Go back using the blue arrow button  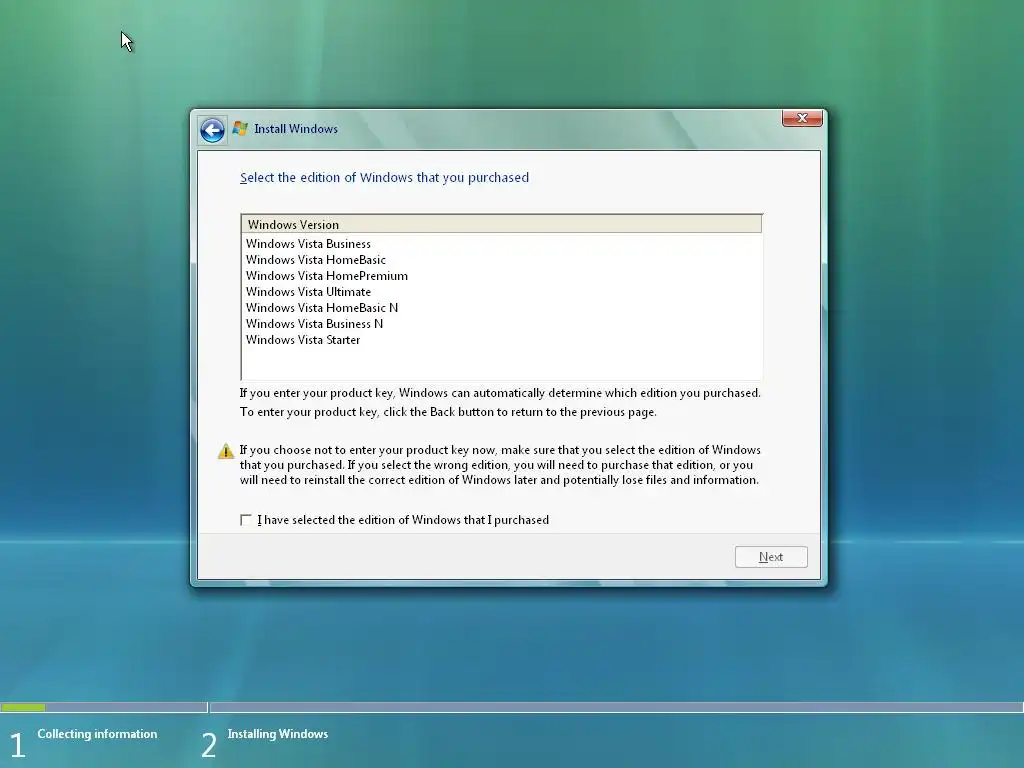(212, 131)
